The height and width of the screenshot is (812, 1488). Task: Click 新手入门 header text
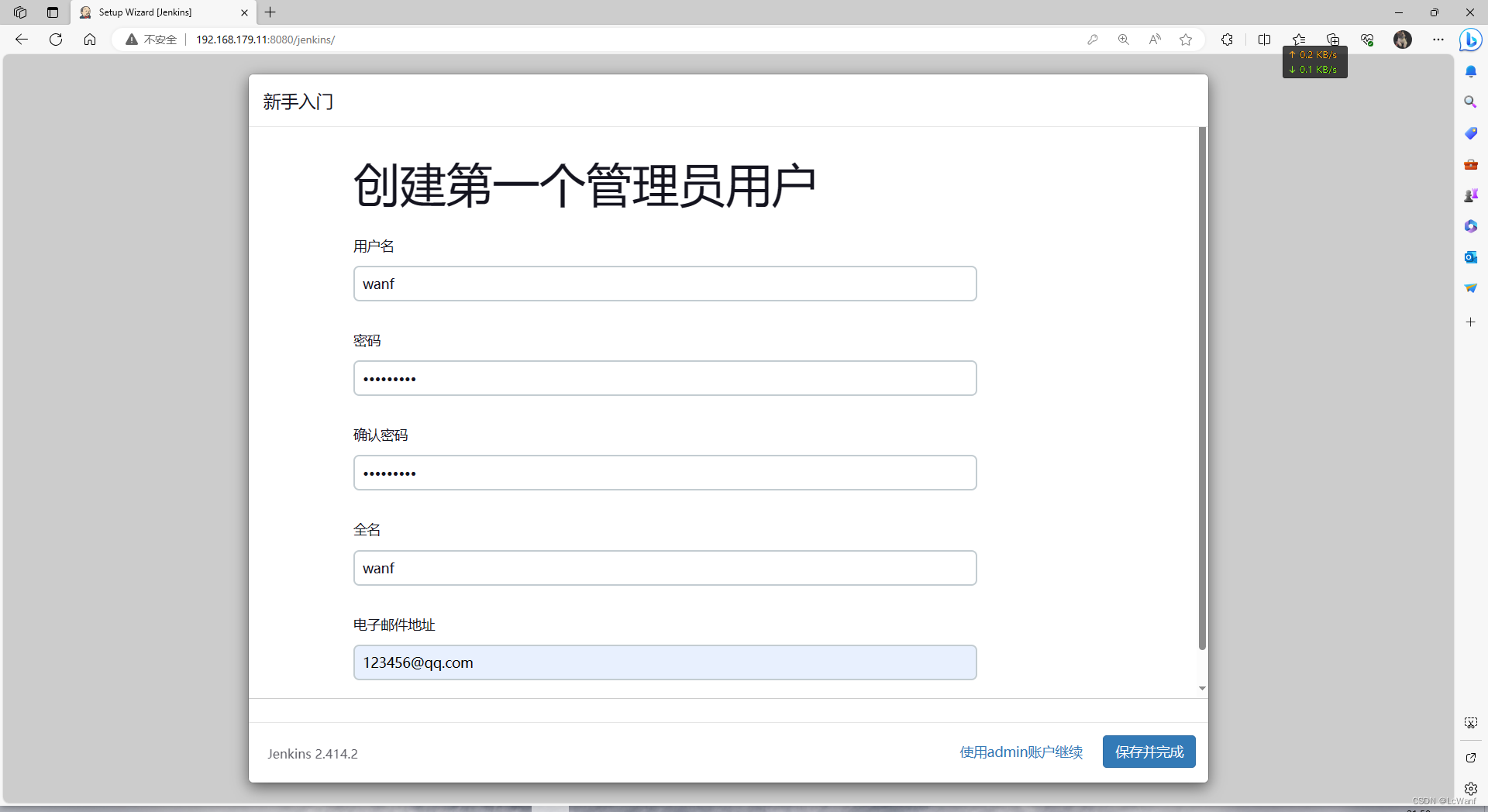pyautogui.click(x=298, y=101)
